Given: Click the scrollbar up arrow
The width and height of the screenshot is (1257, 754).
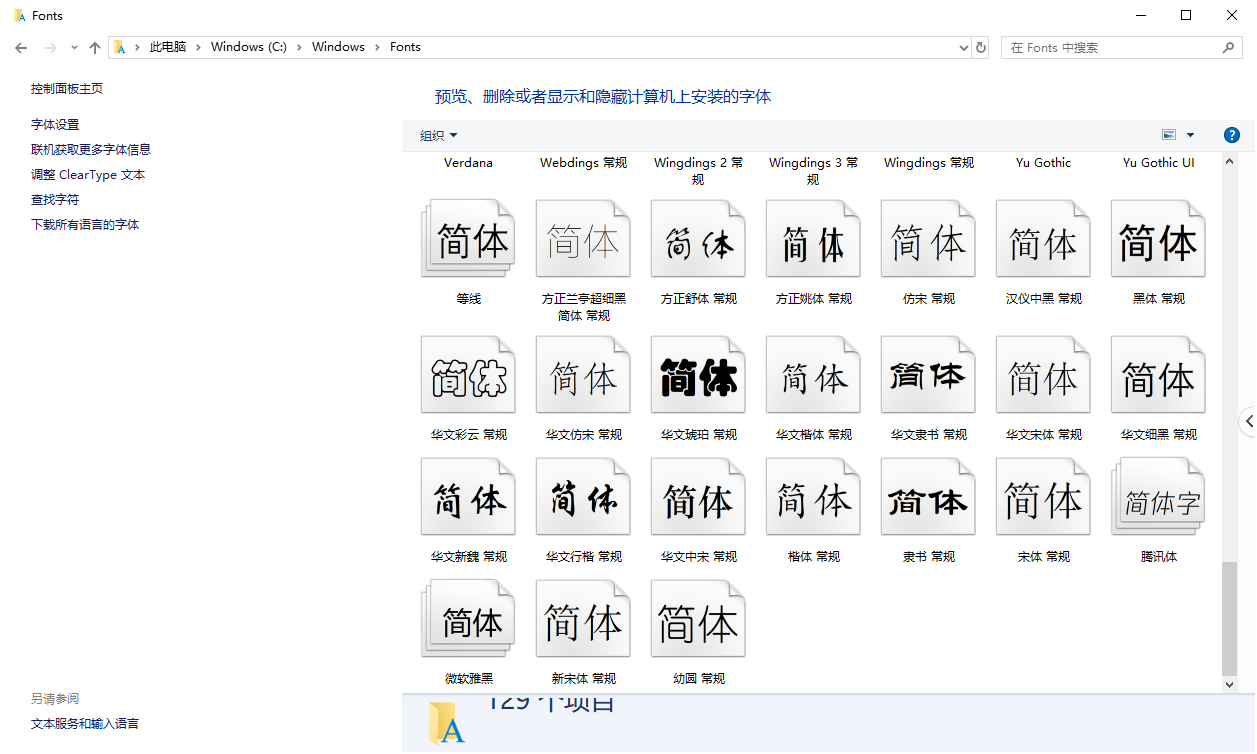Looking at the screenshot, I should point(1230,161).
